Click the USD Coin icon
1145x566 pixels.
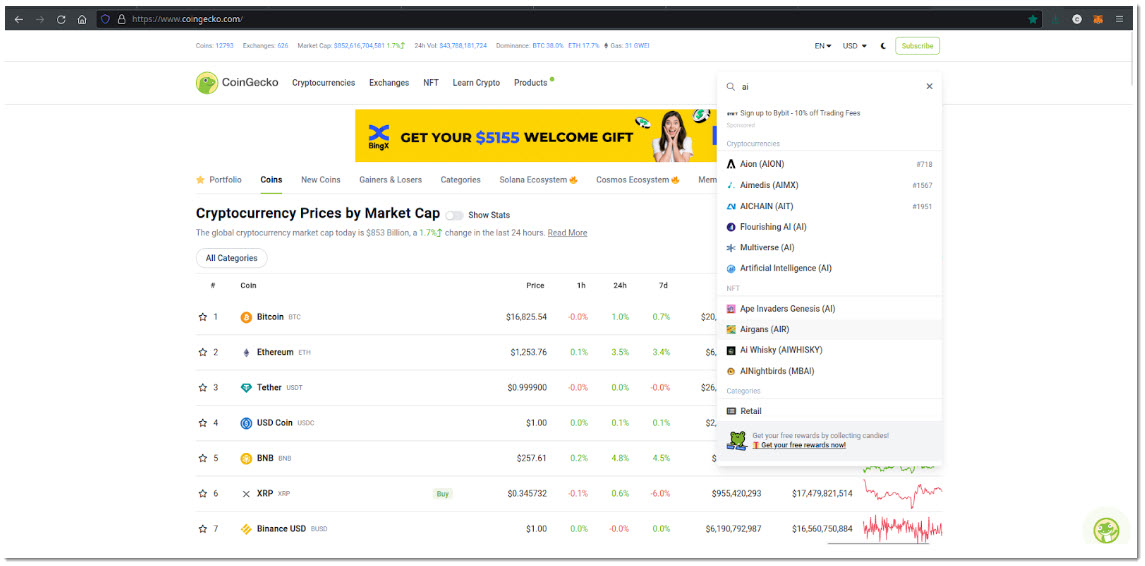[246, 423]
